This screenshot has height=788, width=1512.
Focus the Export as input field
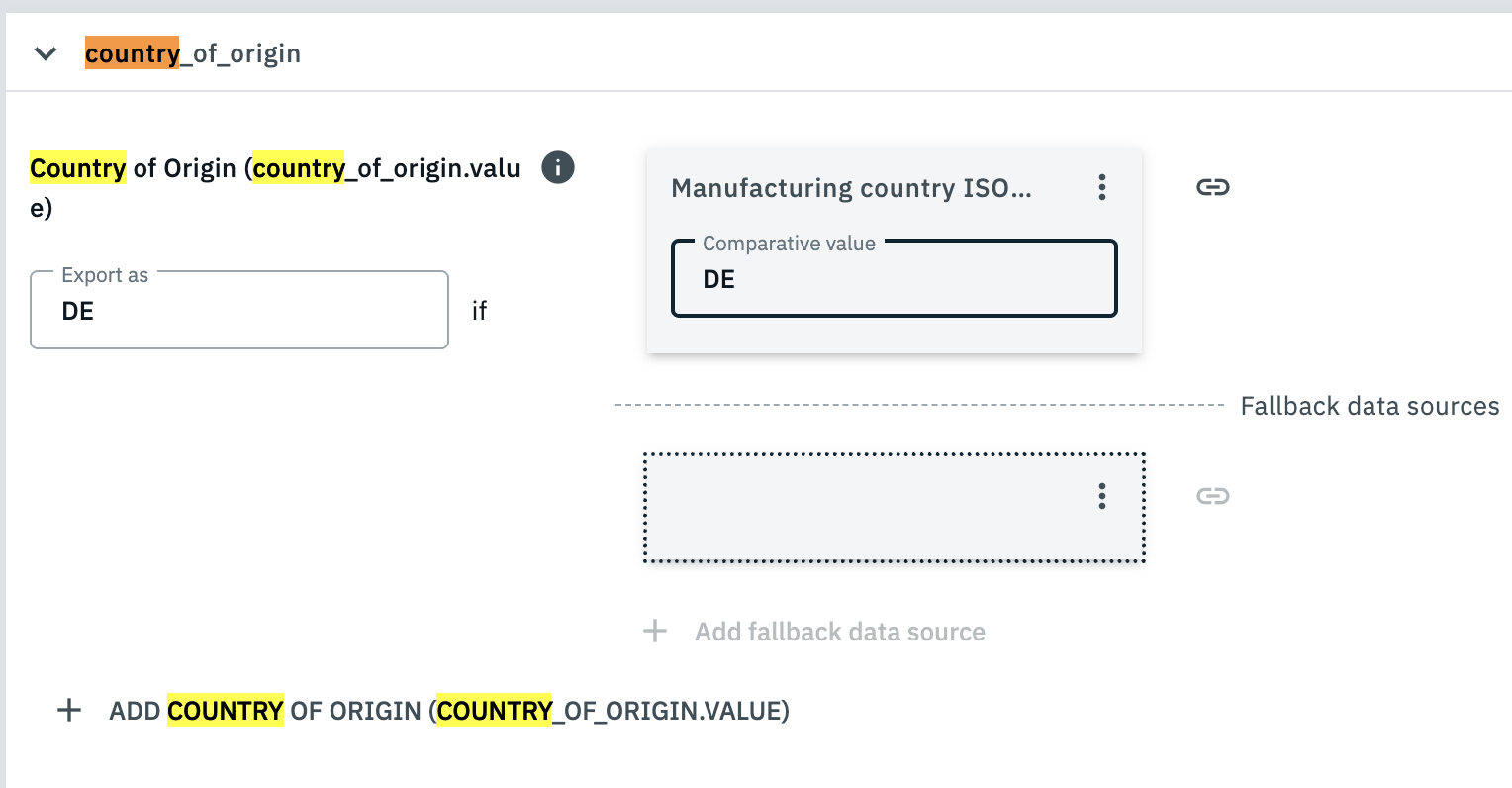(239, 311)
